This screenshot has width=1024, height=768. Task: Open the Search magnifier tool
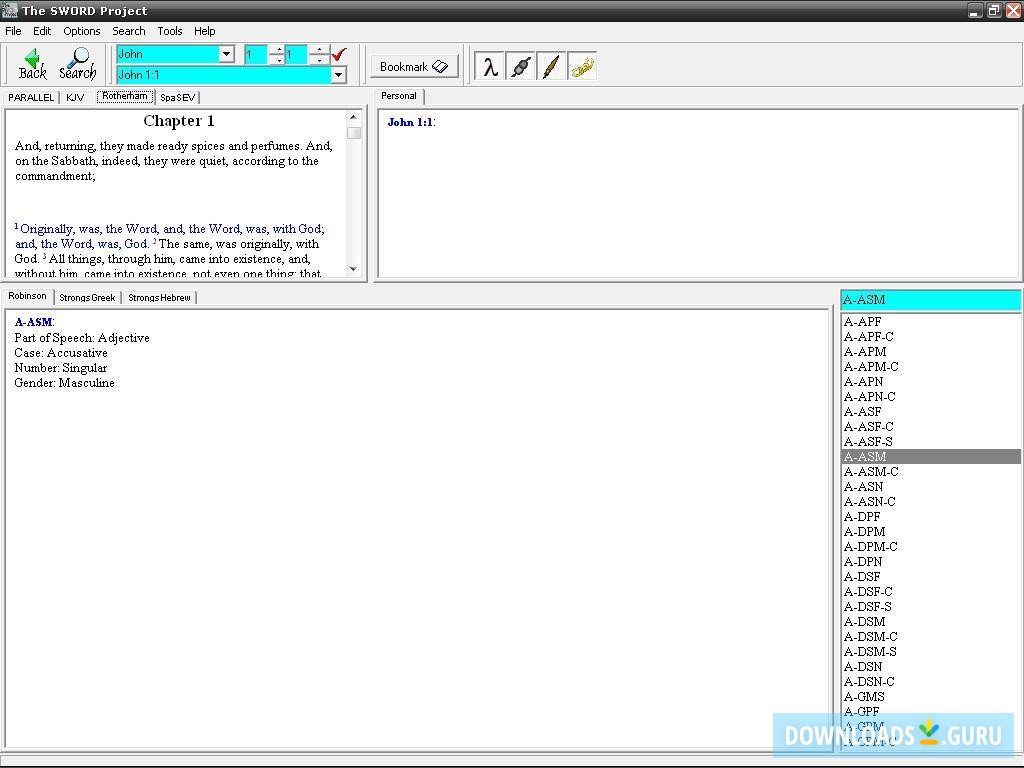77,64
